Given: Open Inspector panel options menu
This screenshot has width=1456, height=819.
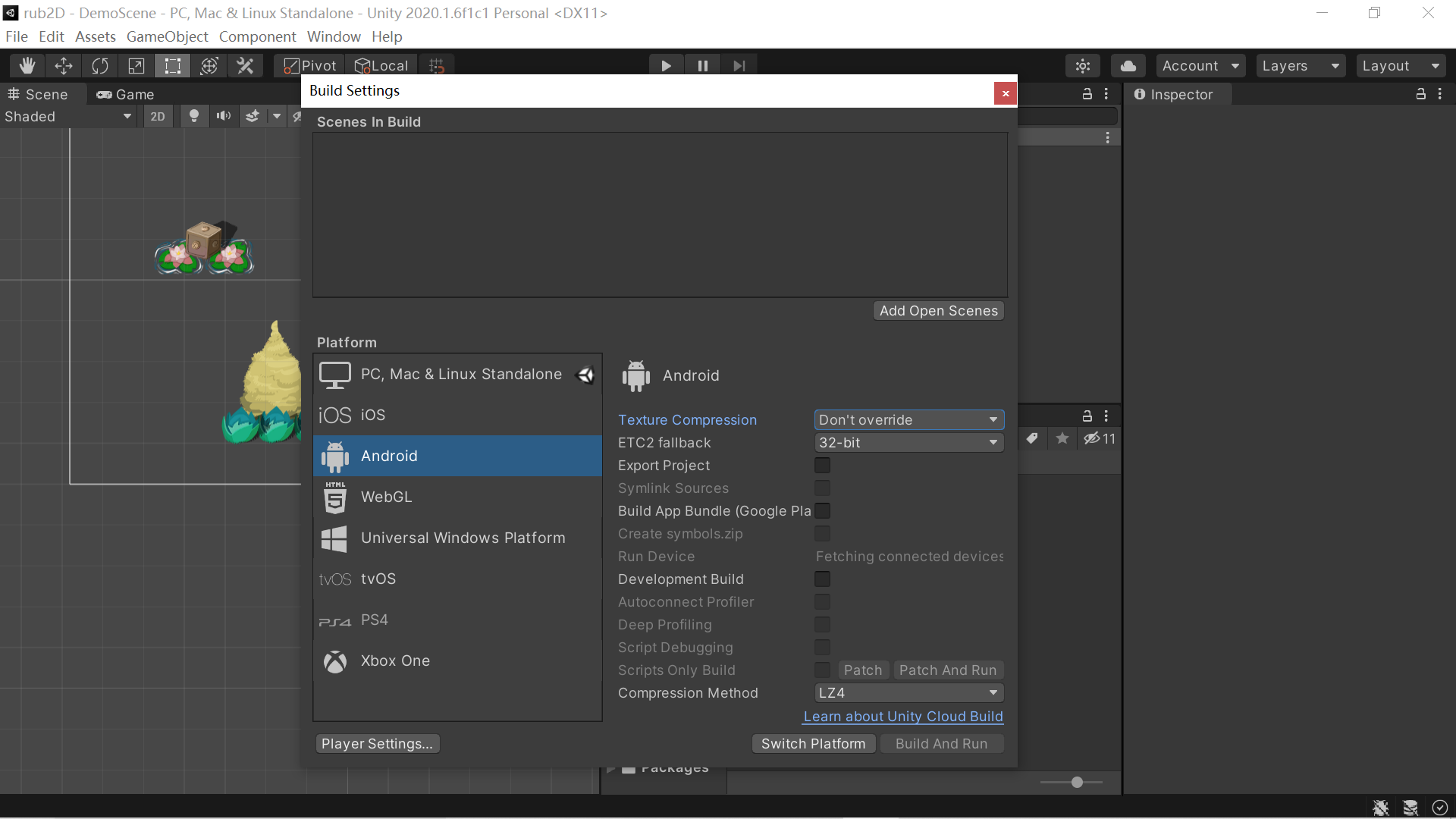Looking at the screenshot, I should click(x=1440, y=94).
